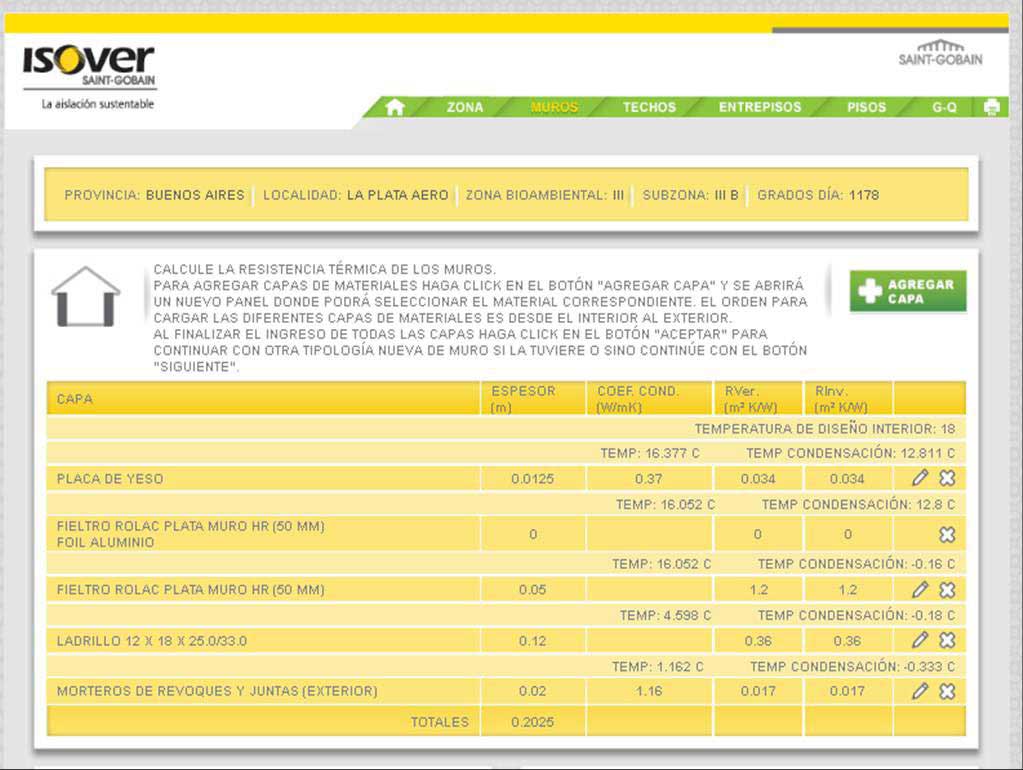The height and width of the screenshot is (770, 1023).
Task: Remove the Foil Aluminio layer row
Action: [947, 534]
